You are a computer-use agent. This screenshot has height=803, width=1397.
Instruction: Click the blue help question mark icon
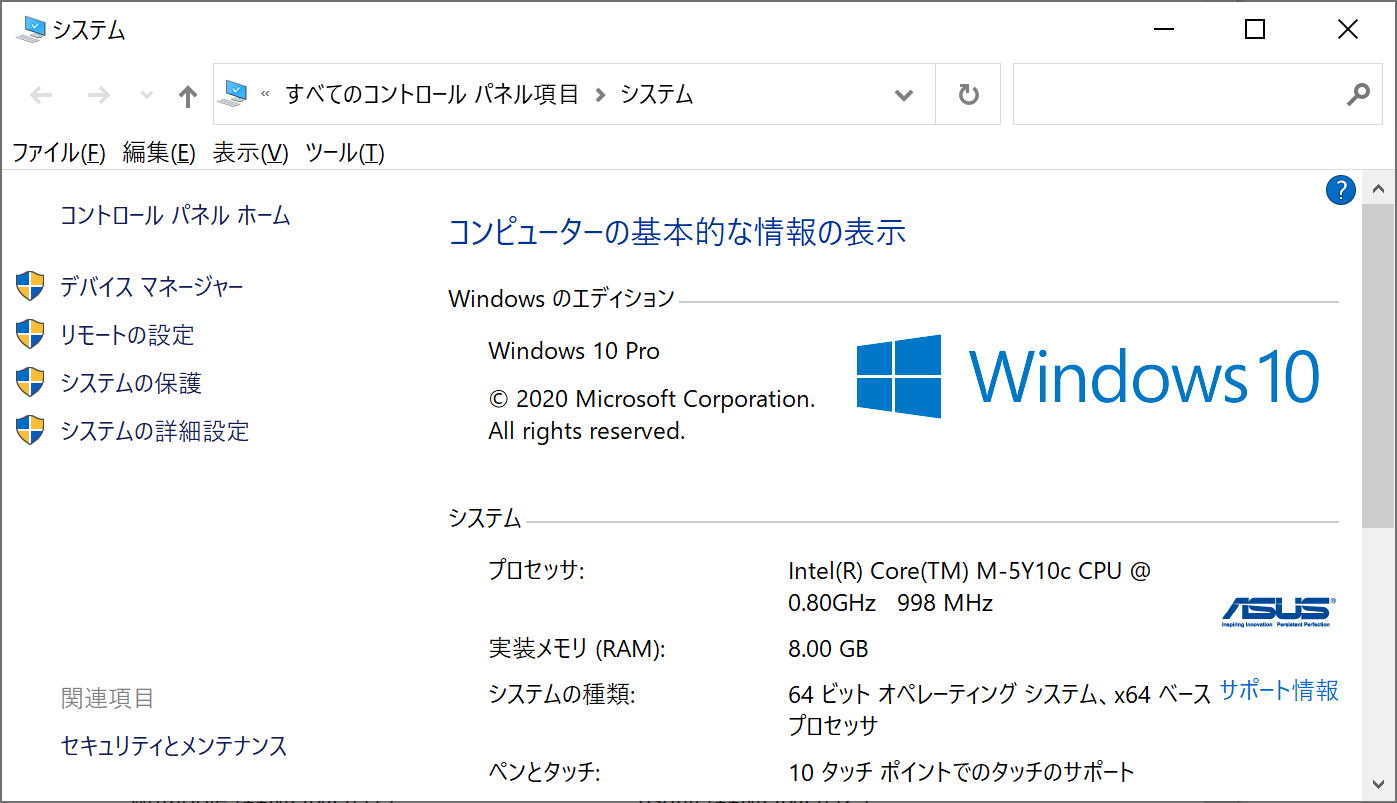pos(1340,190)
